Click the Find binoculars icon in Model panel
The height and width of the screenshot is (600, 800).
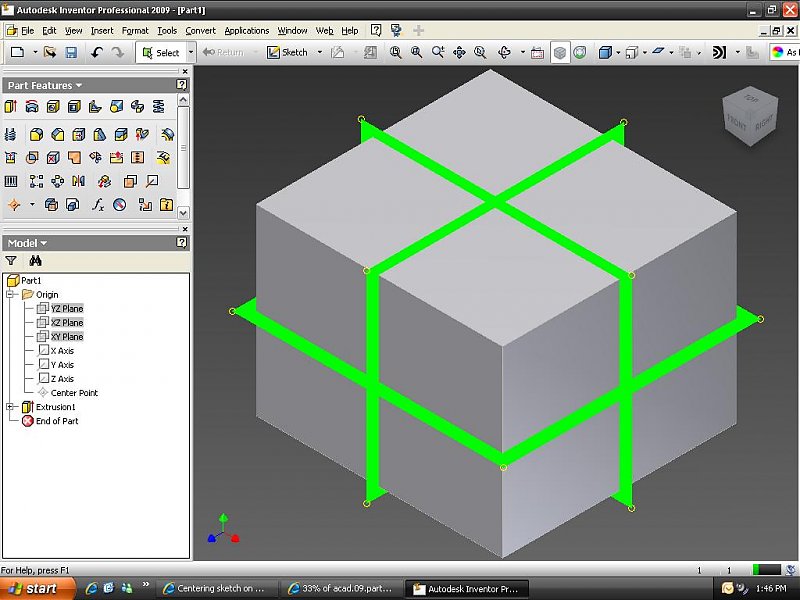pyautogui.click(x=35, y=260)
